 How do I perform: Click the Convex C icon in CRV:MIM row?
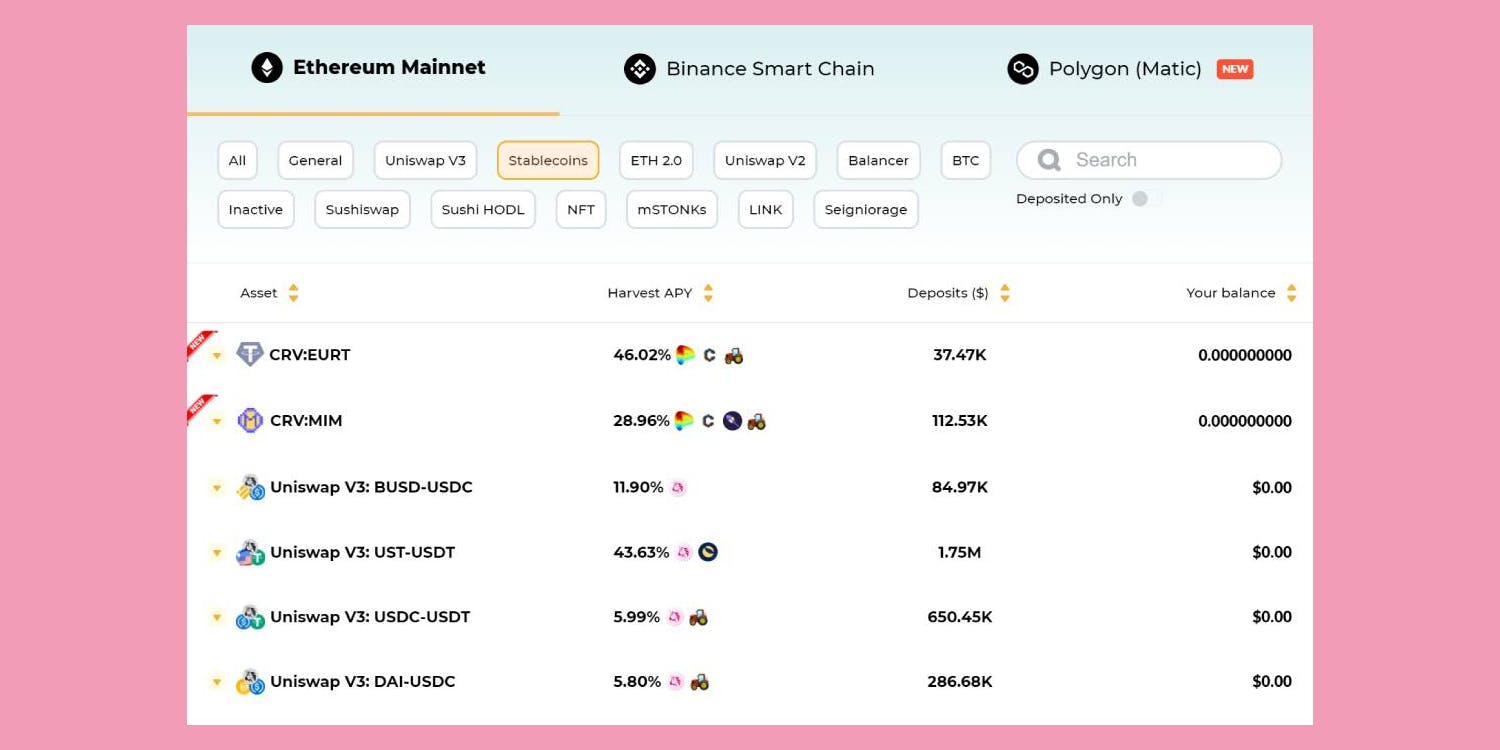(708, 421)
